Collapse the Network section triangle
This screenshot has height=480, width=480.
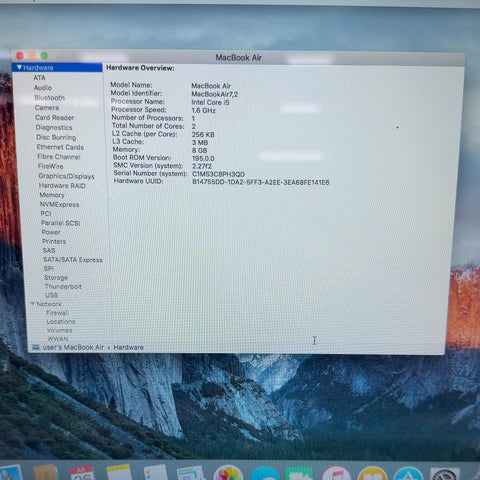[x=33, y=304]
